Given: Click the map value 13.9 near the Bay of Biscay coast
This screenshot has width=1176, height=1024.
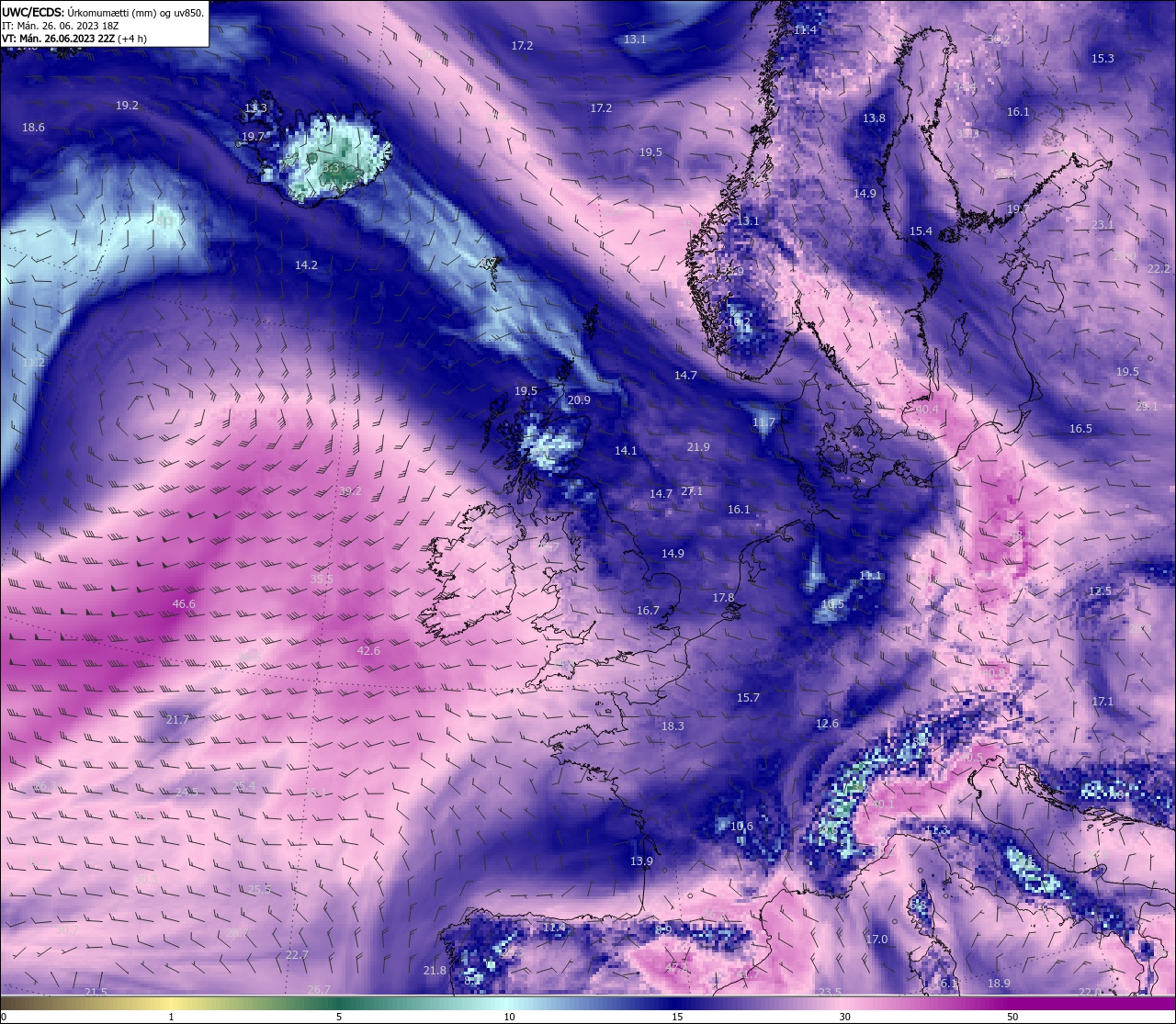Looking at the screenshot, I should (641, 861).
